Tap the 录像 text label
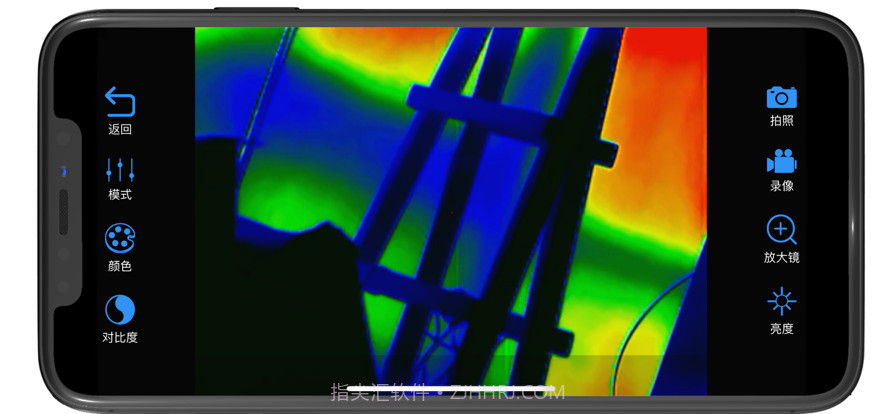Screen dimensions: 896x414 [781, 186]
